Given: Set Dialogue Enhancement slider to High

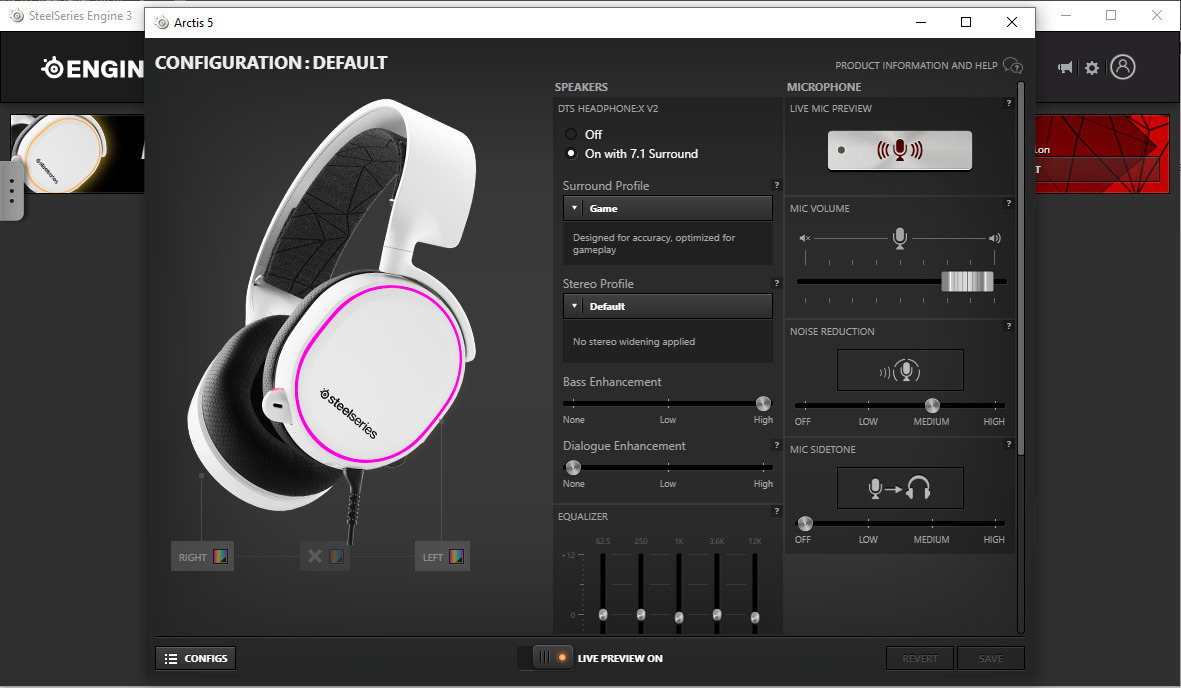Looking at the screenshot, I should point(763,467).
